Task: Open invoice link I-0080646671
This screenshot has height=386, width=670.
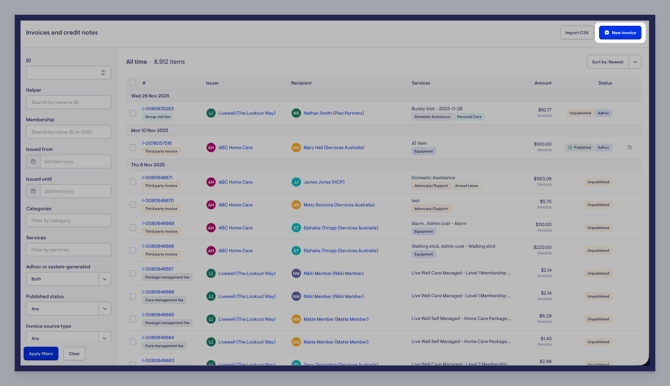Action: pos(157,178)
